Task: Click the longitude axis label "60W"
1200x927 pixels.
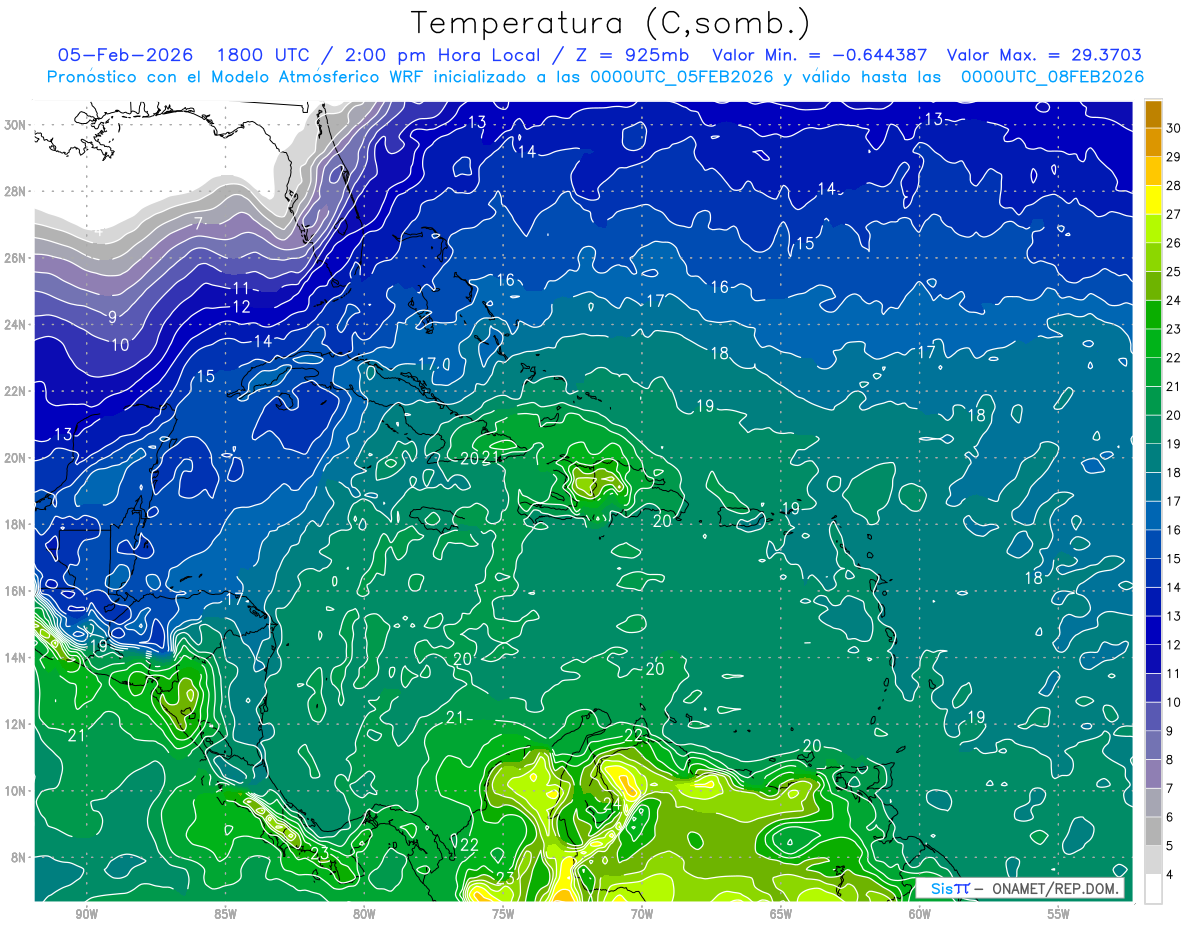Action: click(920, 914)
